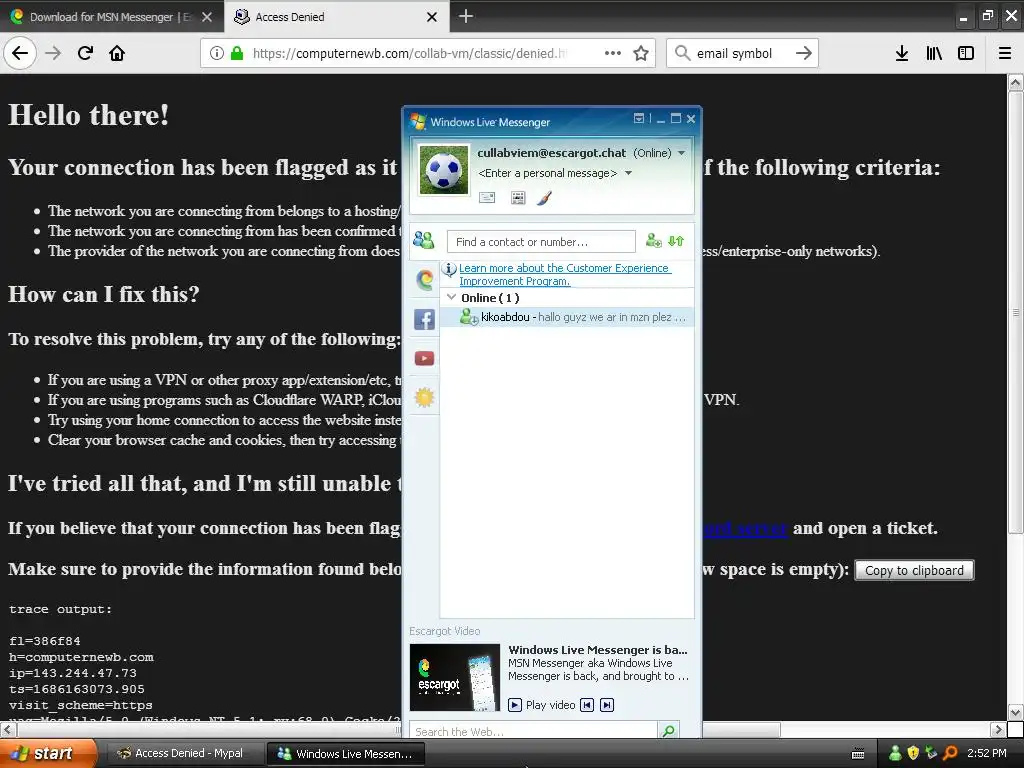Viewport: 1024px width, 768px height.
Task: Click the Copy to clipboard button
Action: point(914,570)
